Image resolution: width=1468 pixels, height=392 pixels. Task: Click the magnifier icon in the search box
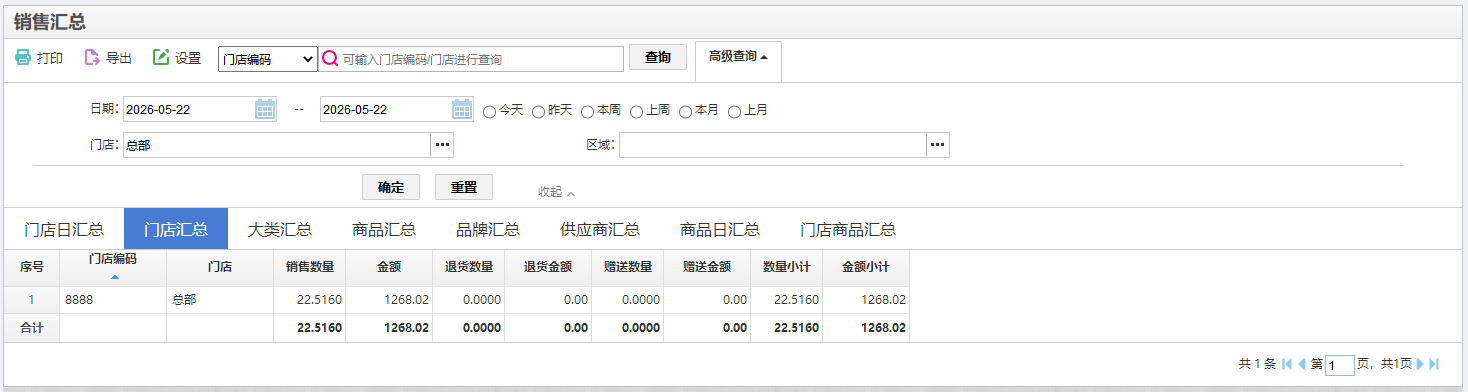coord(331,59)
